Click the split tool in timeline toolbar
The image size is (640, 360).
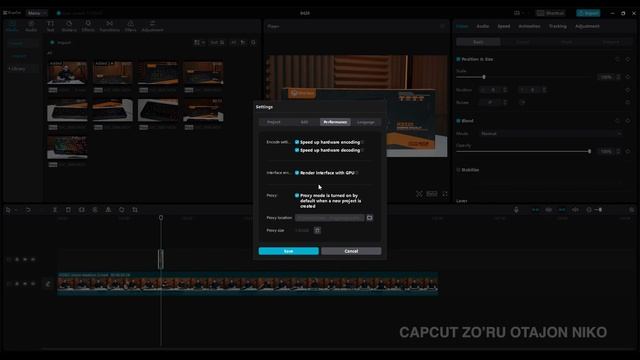55,210
